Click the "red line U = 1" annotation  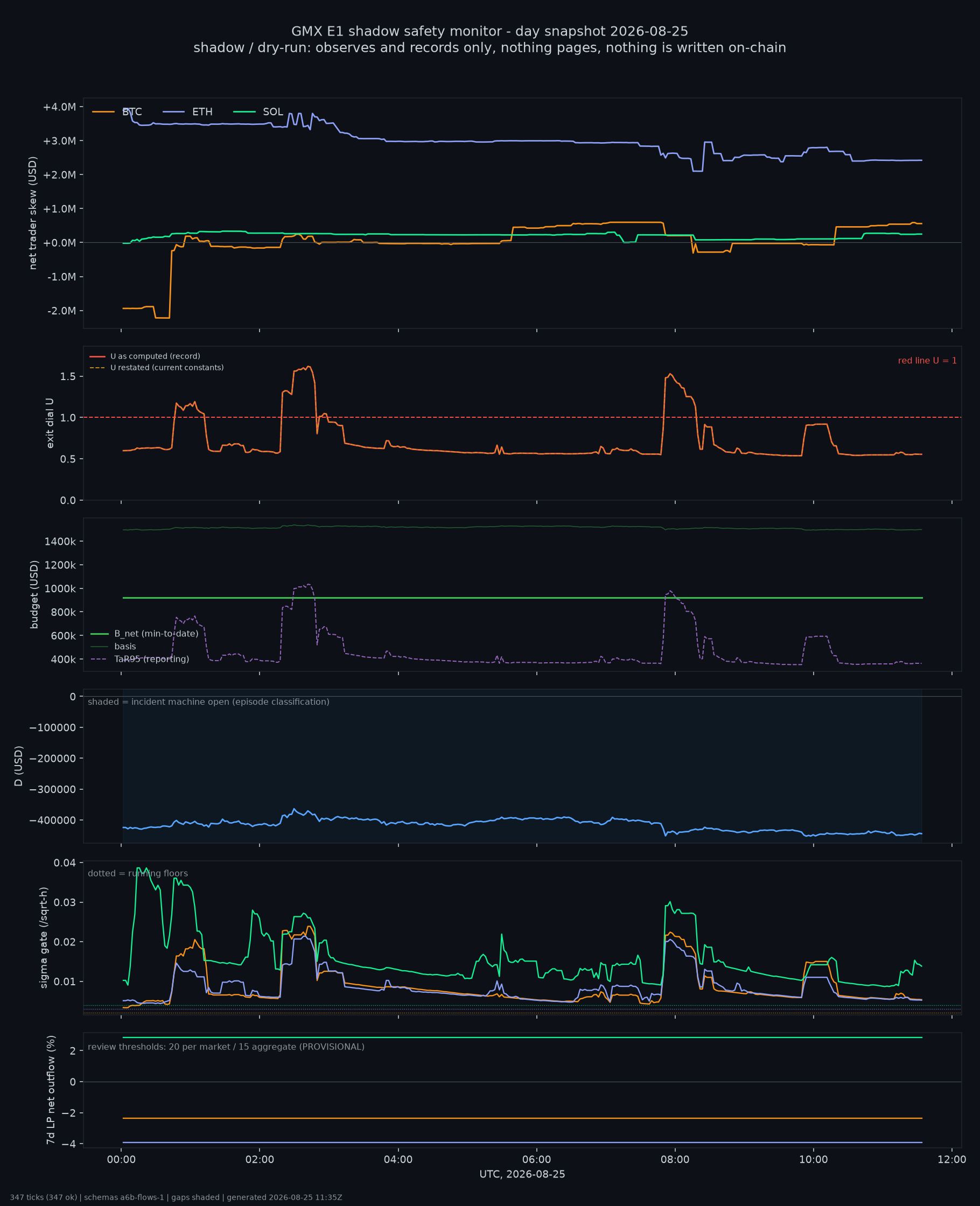point(927,361)
